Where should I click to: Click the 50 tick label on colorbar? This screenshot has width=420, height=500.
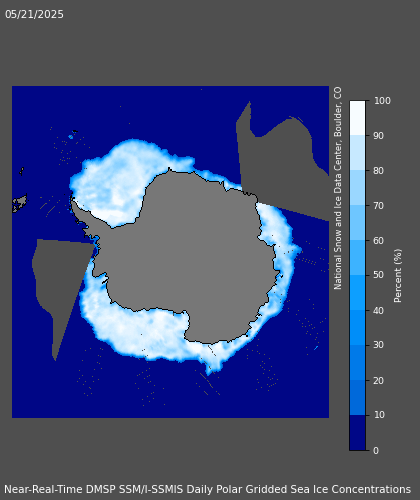pos(379,275)
